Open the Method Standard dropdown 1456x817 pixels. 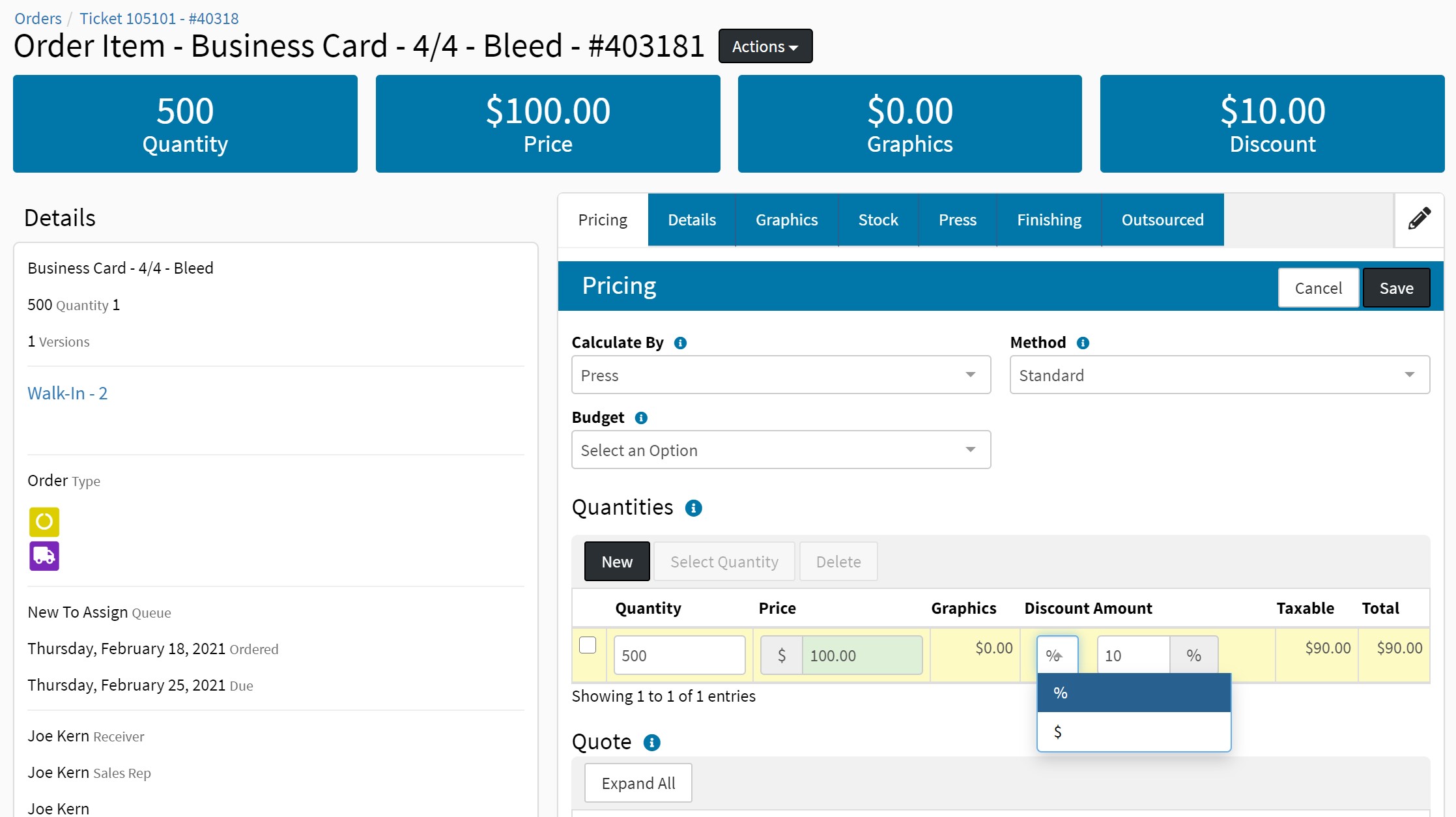click(1219, 375)
